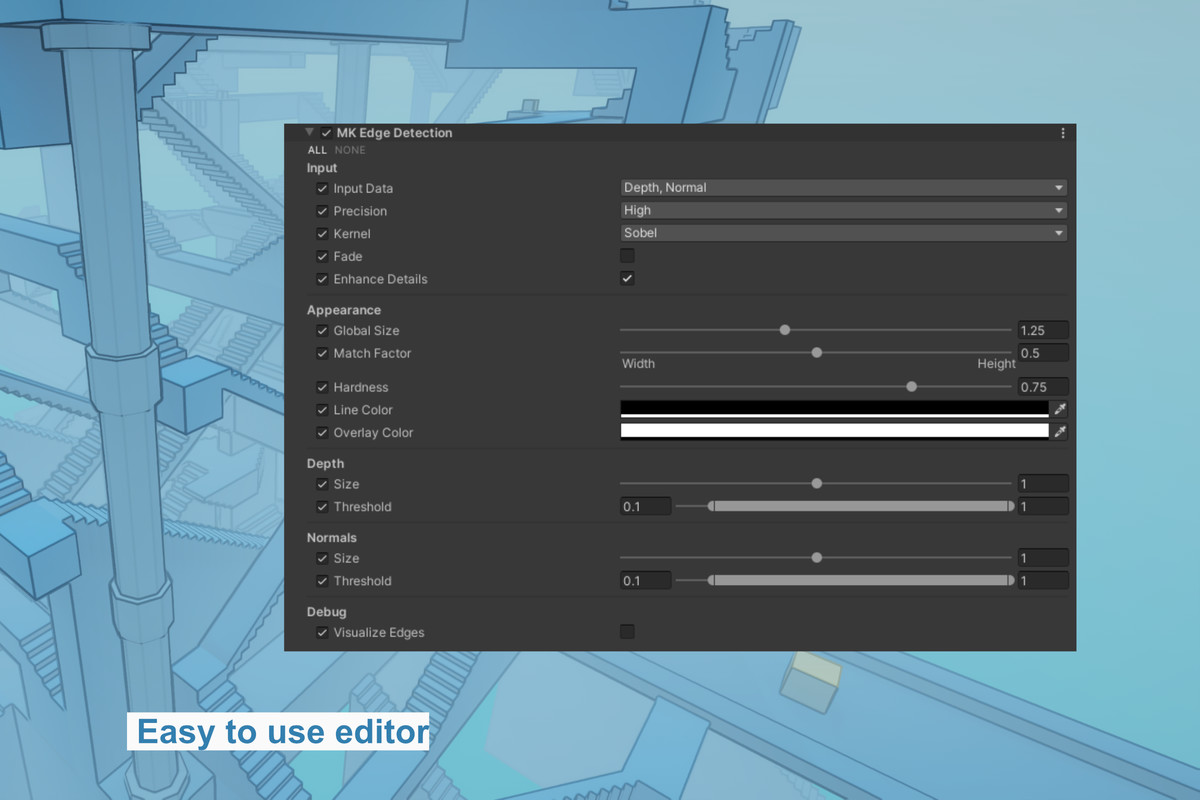The width and height of the screenshot is (1200, 800).
Task: Toggle Overlay Color override checkbox
Action: 322,432
